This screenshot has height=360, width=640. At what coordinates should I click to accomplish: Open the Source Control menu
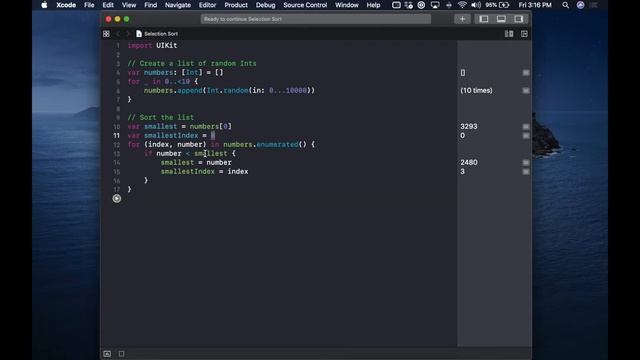pos(305,5)
